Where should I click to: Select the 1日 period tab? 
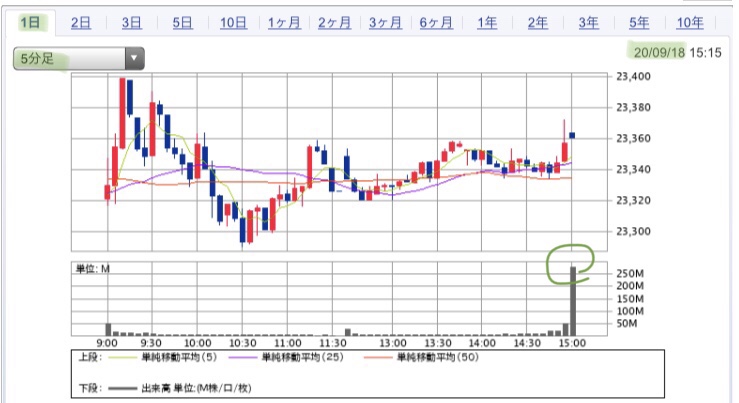30,22
